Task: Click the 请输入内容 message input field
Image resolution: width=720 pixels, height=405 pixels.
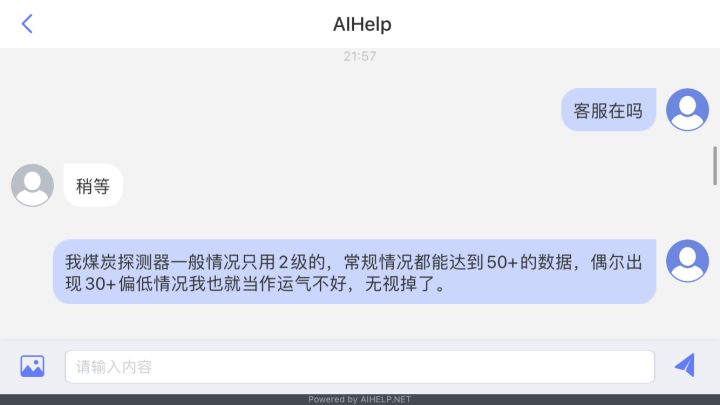Action: click(x=360, y=366)
